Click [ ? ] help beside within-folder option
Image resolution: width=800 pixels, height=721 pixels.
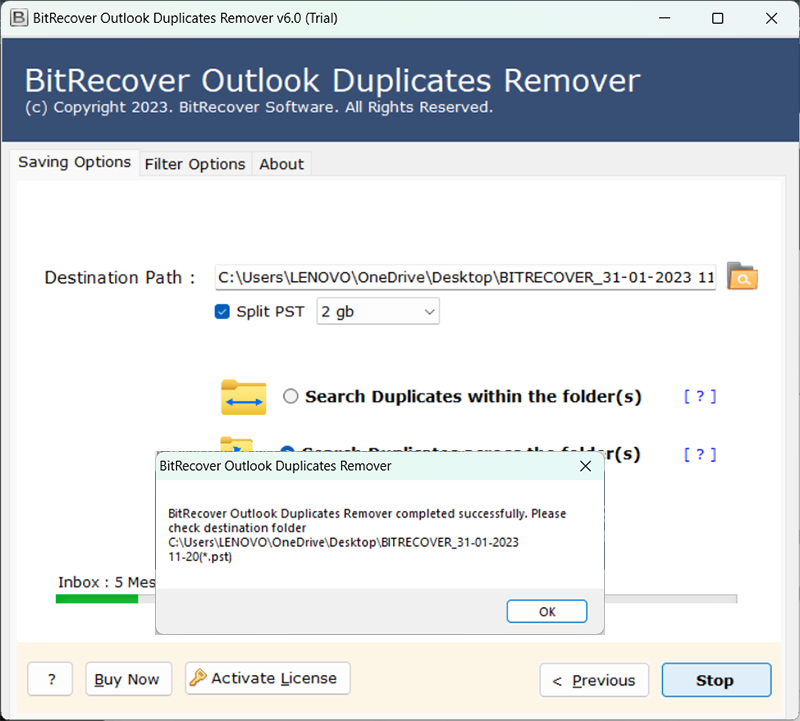700,396
